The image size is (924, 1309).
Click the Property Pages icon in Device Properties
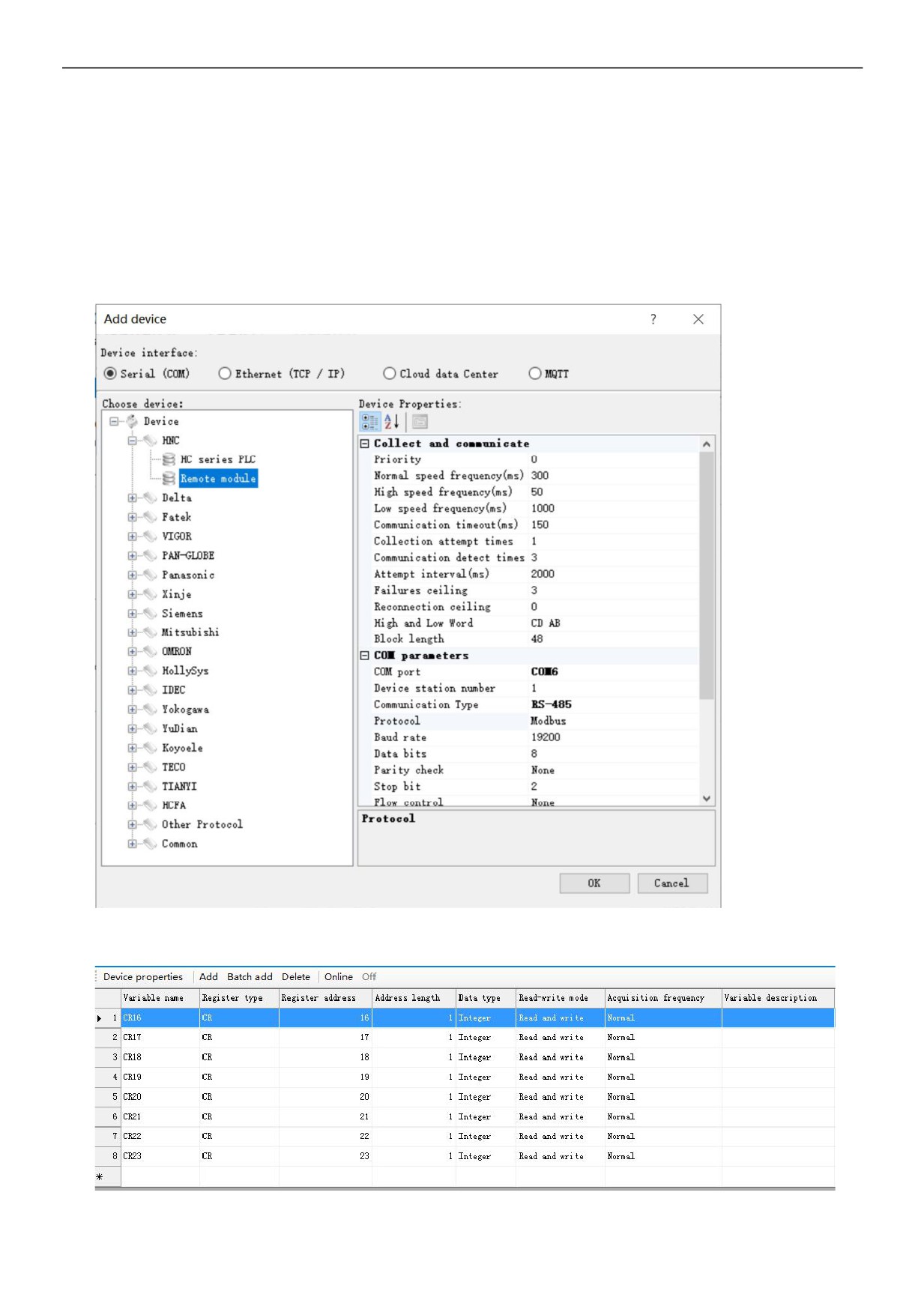coord(420,422)
